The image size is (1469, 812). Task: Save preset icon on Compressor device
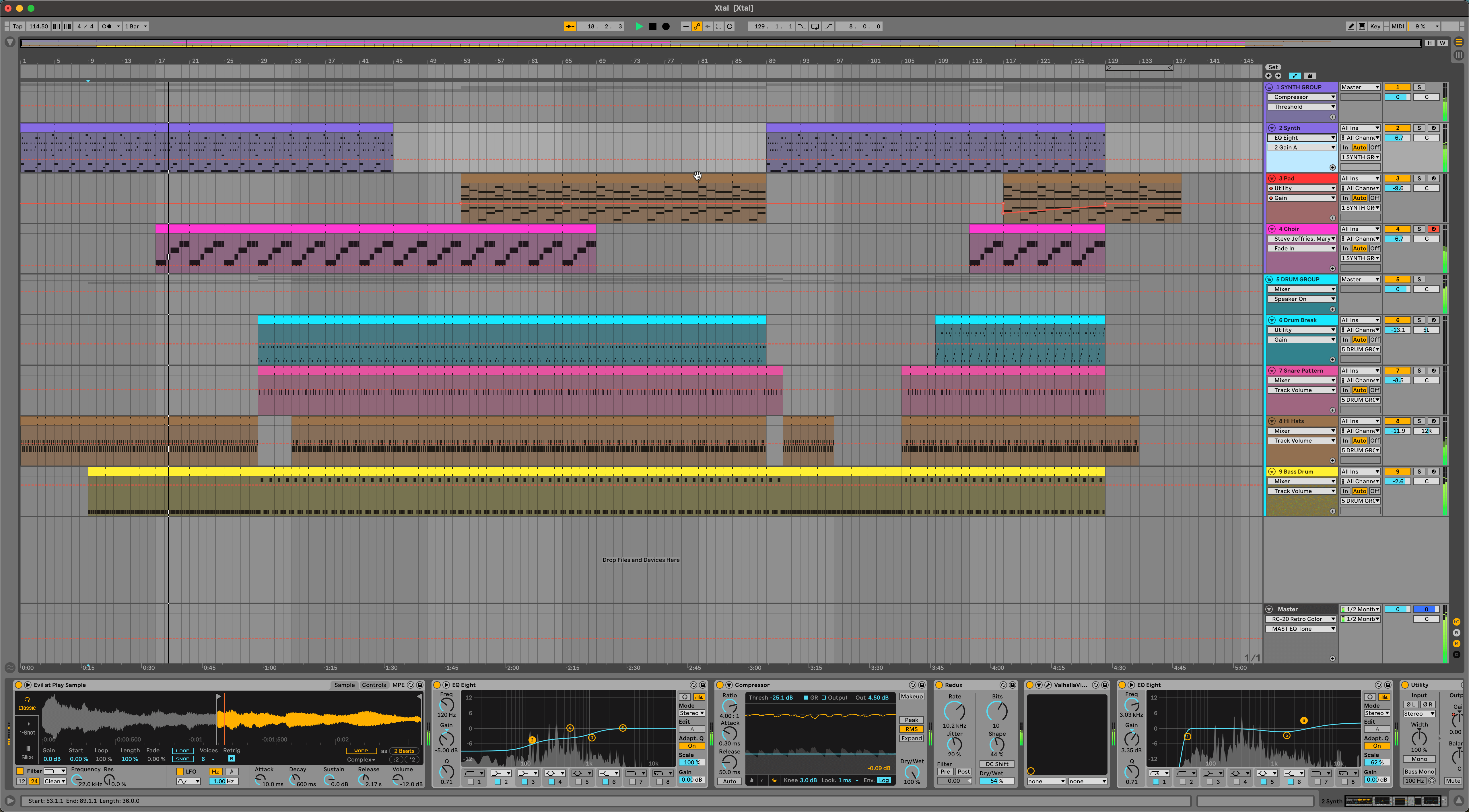pos(922,685)
